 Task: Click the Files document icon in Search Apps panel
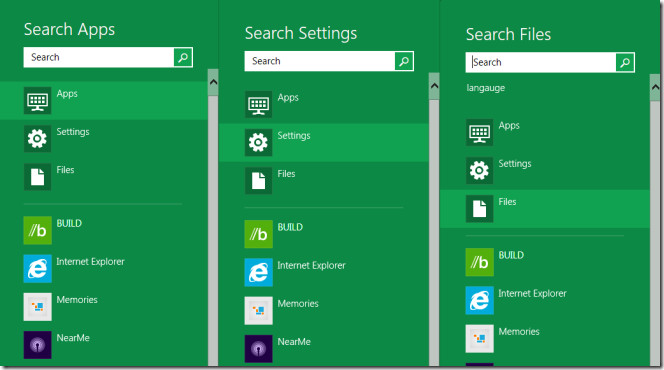tap(37, 177)
